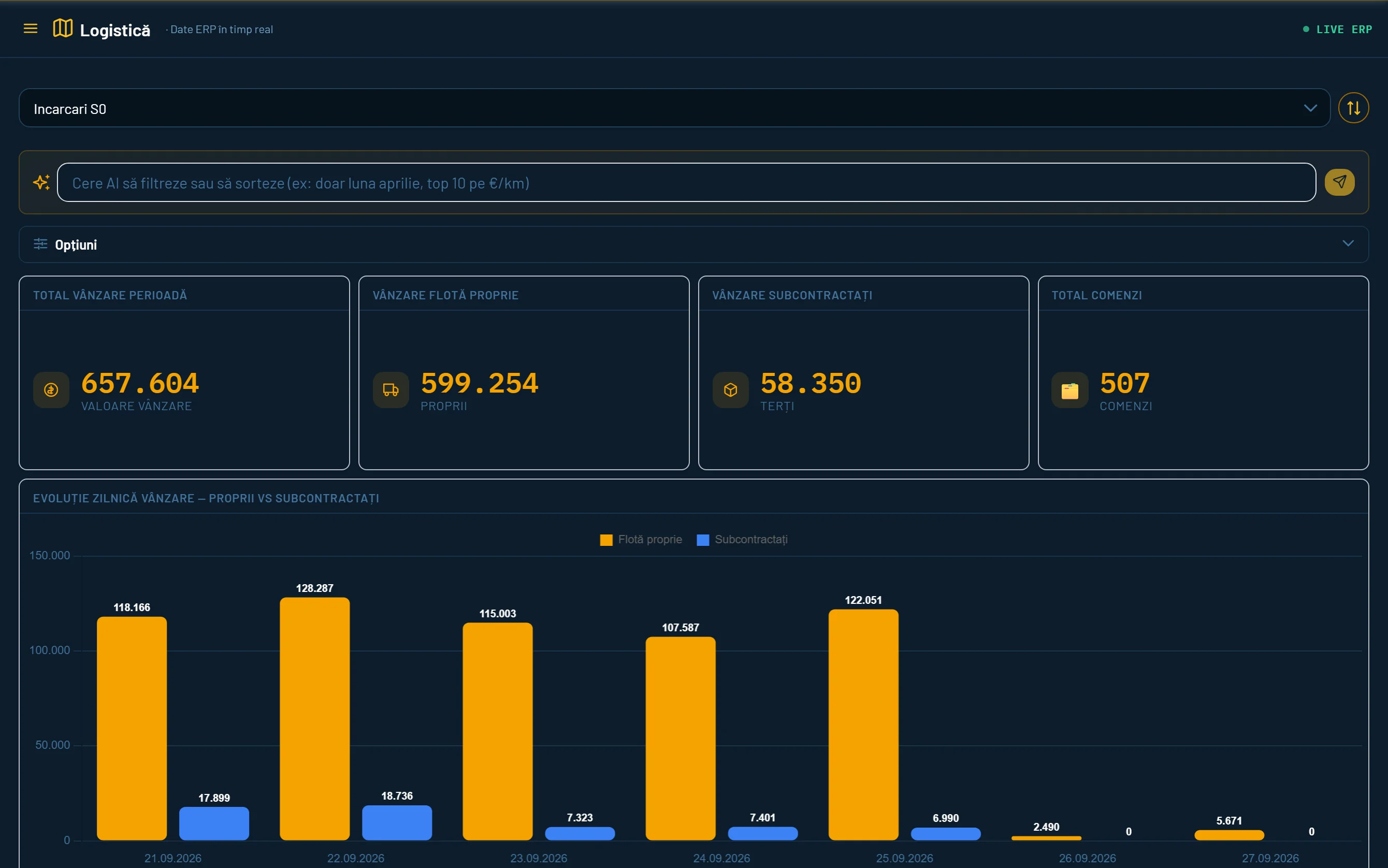Send the AI filter request

pos(1339,182)
